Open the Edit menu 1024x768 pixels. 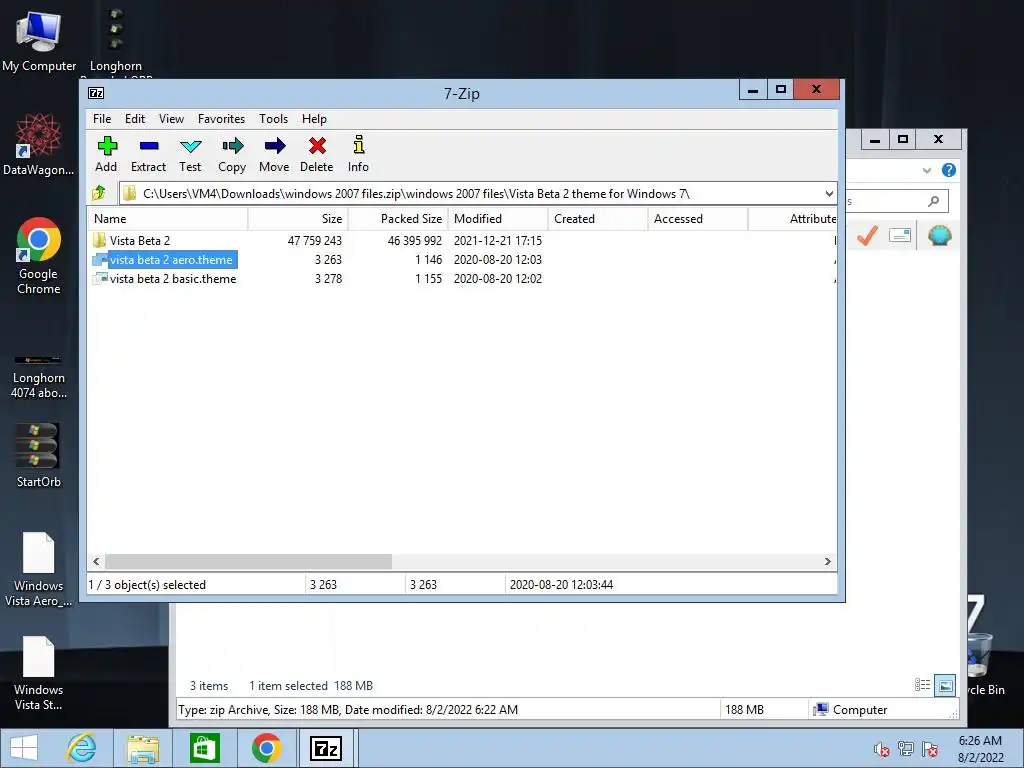tap(135, 119)
